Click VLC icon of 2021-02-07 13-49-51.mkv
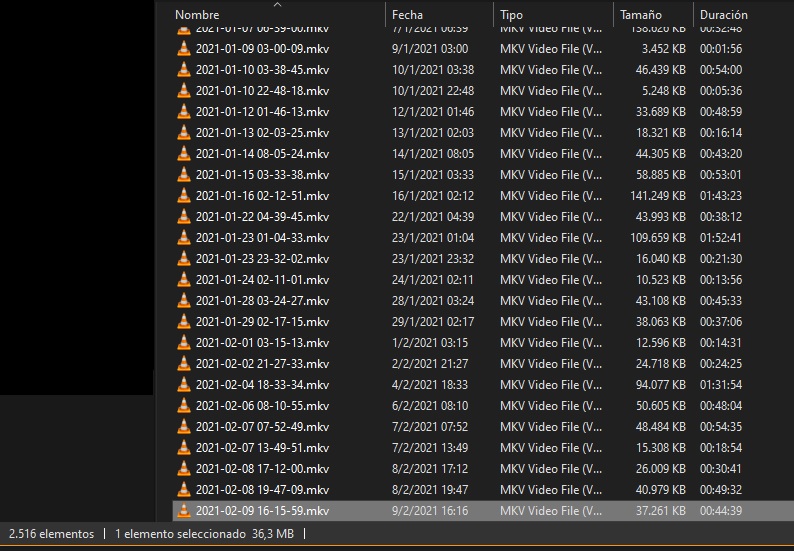The width and height of the screenshot is (794, 555). tap(184, 448)
